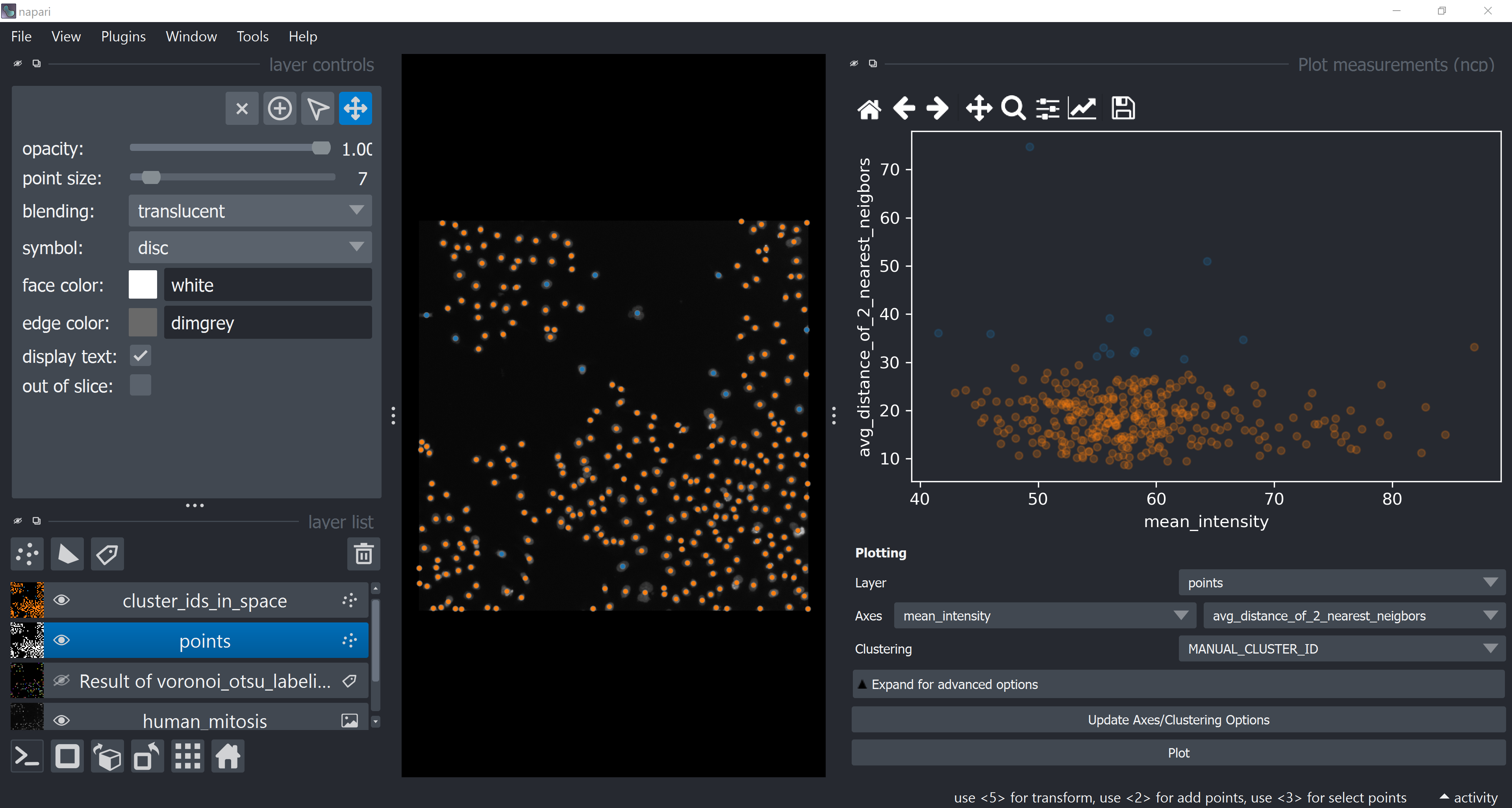Screen dimensions: 1512x808
Task: Activate the add points tool
Action: tap(280, 109)
